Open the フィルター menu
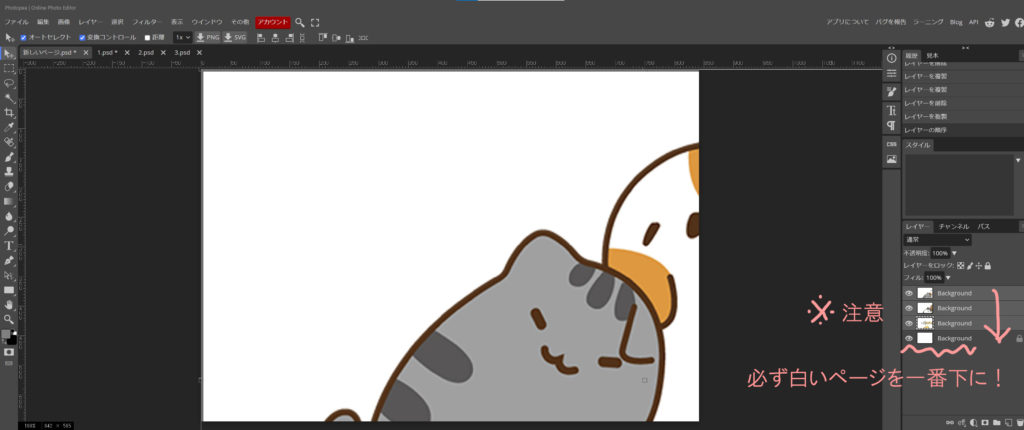Image resolution: width=1024 pixels, height=430 pixels. [147, 21]
